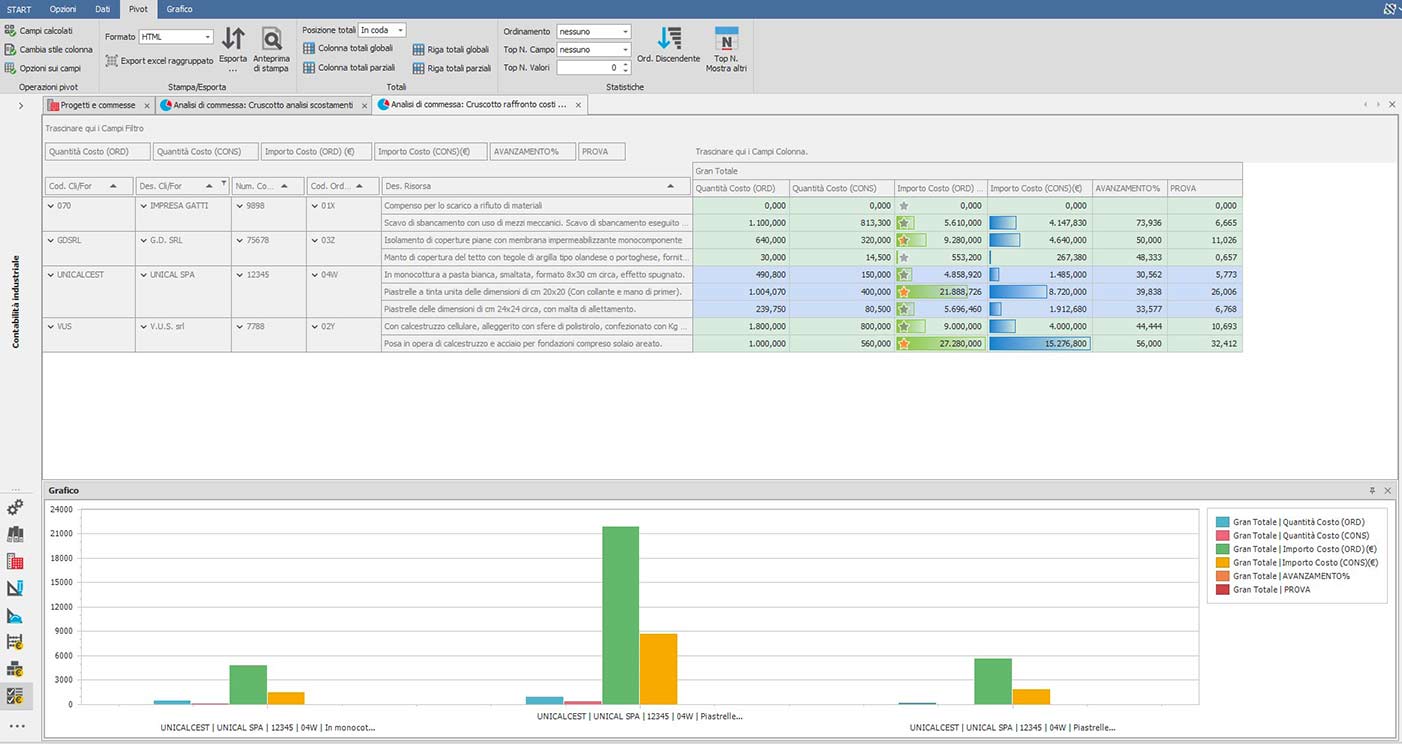Open the settings gears icon in left sidebar
The image size is (1402, 744).
pos(15,508)
